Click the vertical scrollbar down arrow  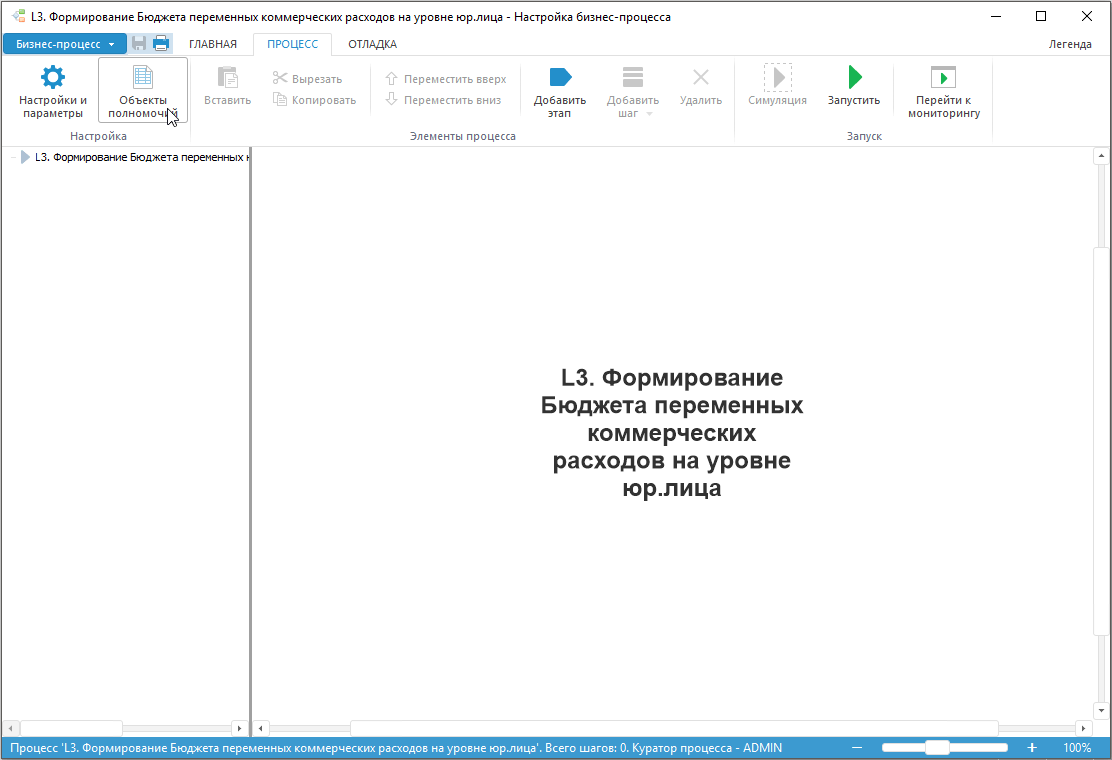pos(1101,710)
